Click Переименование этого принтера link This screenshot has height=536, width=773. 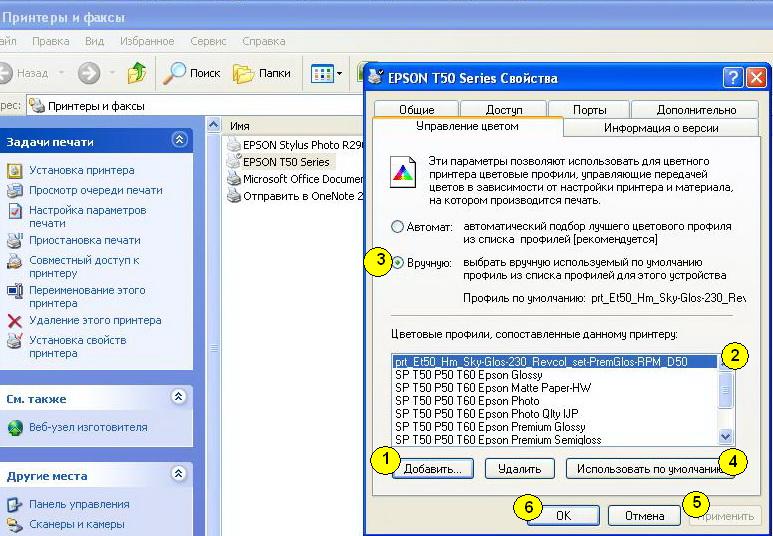tap(87, 296)
